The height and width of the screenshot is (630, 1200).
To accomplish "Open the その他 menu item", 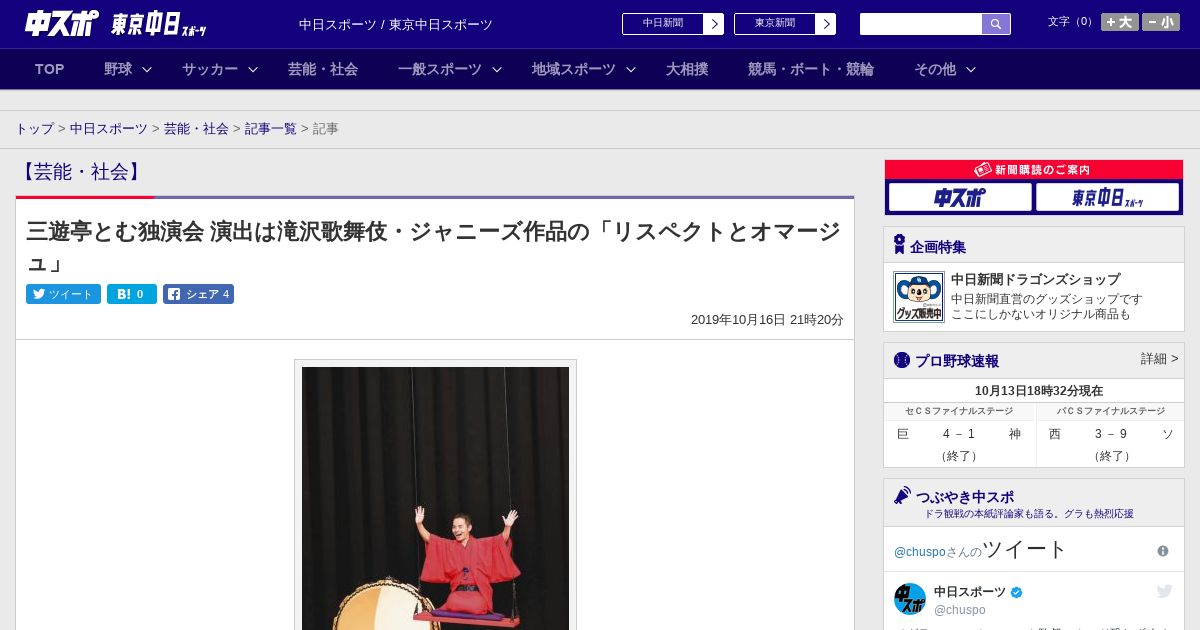I will (x=935, y=69).
